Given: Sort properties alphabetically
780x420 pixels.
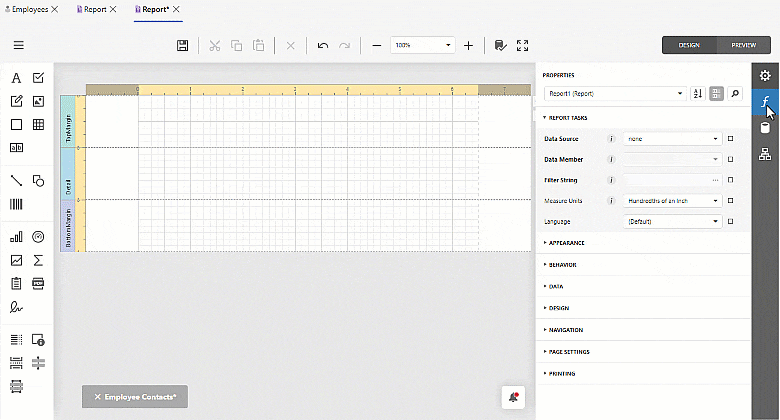Looking at the screenshot, I should pyautogui.click(x=697, y=94).
